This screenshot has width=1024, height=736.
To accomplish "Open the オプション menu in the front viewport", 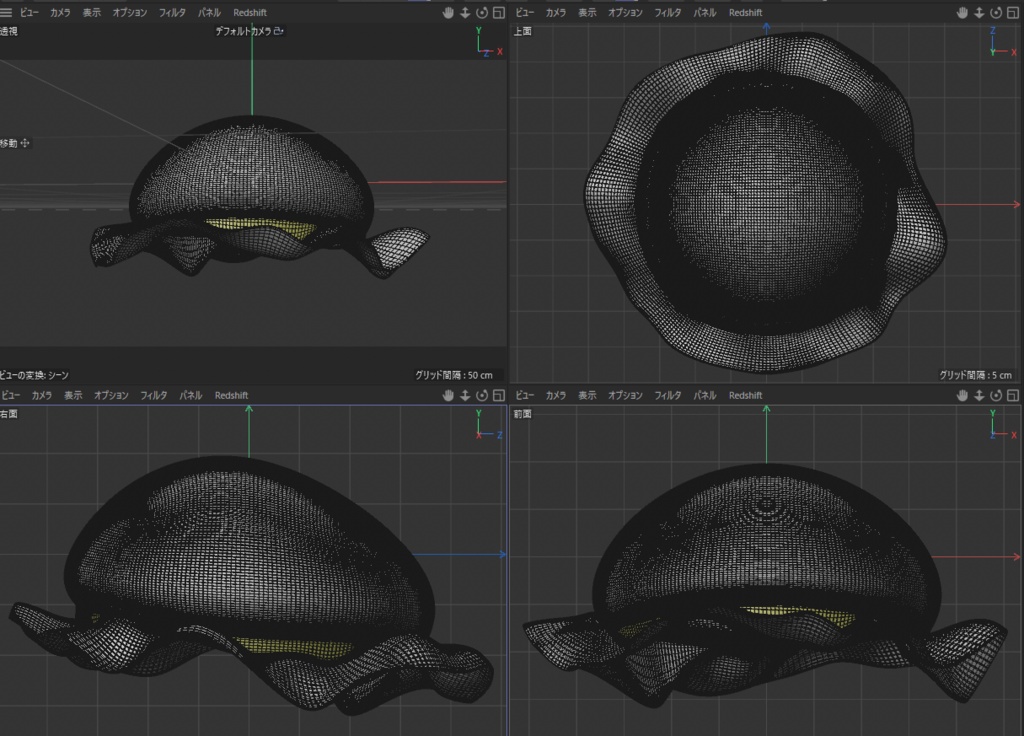I will coord(624,395).
